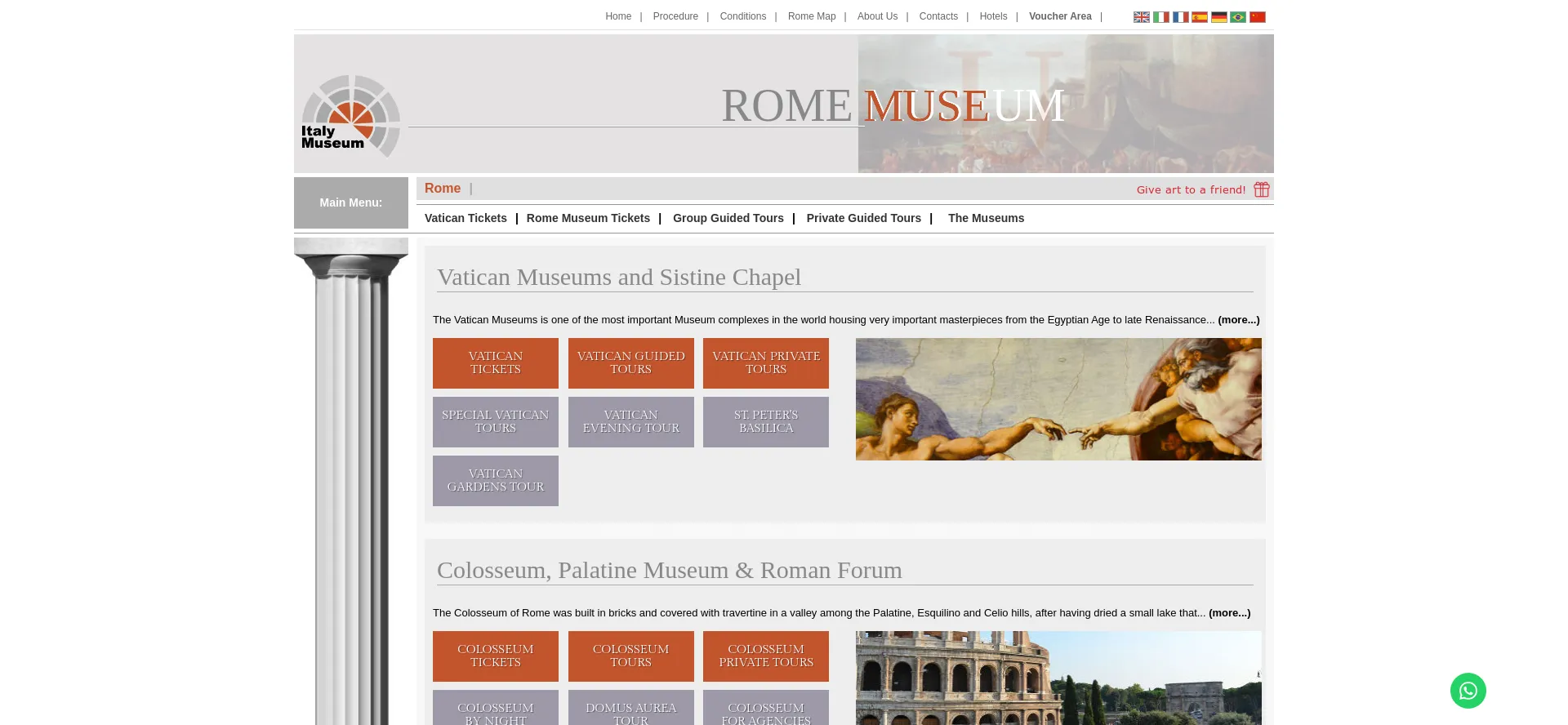Click Colosseum Tours button
Viewport: 1568px width, 725px height.
(x=631, y=656)
